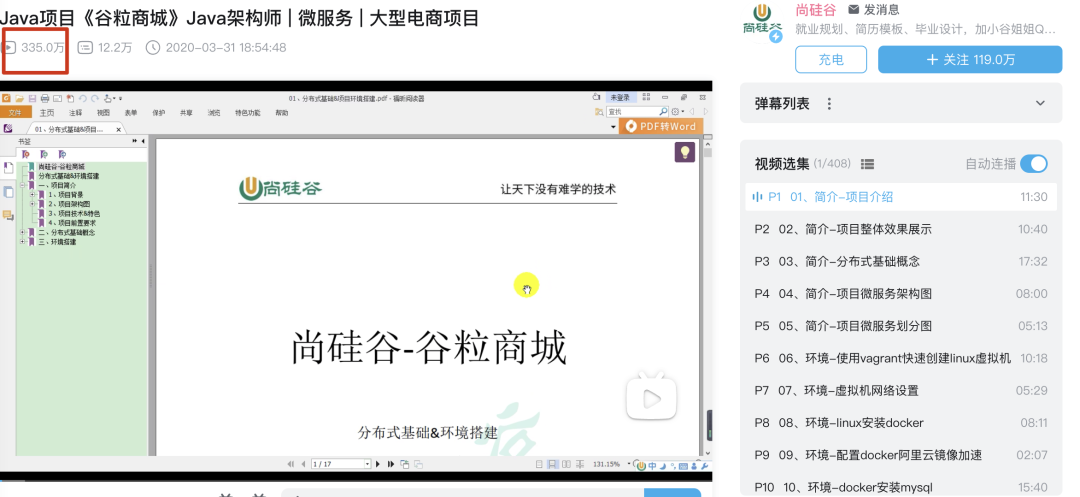This screenshot has width=1080, height=497.
Task: Click the 充电 button
Action: (x=831, y=59)
